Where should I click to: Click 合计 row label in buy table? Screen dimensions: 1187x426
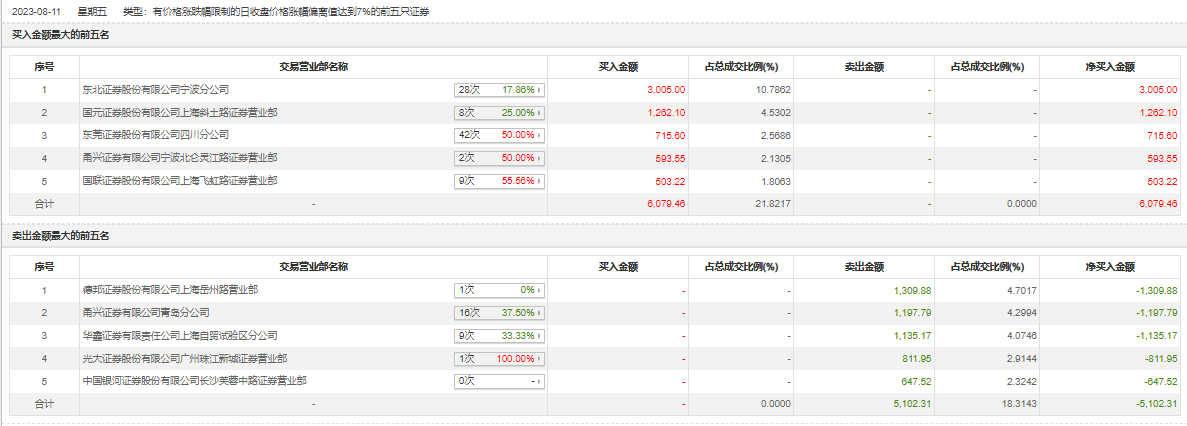coord(44,204)
